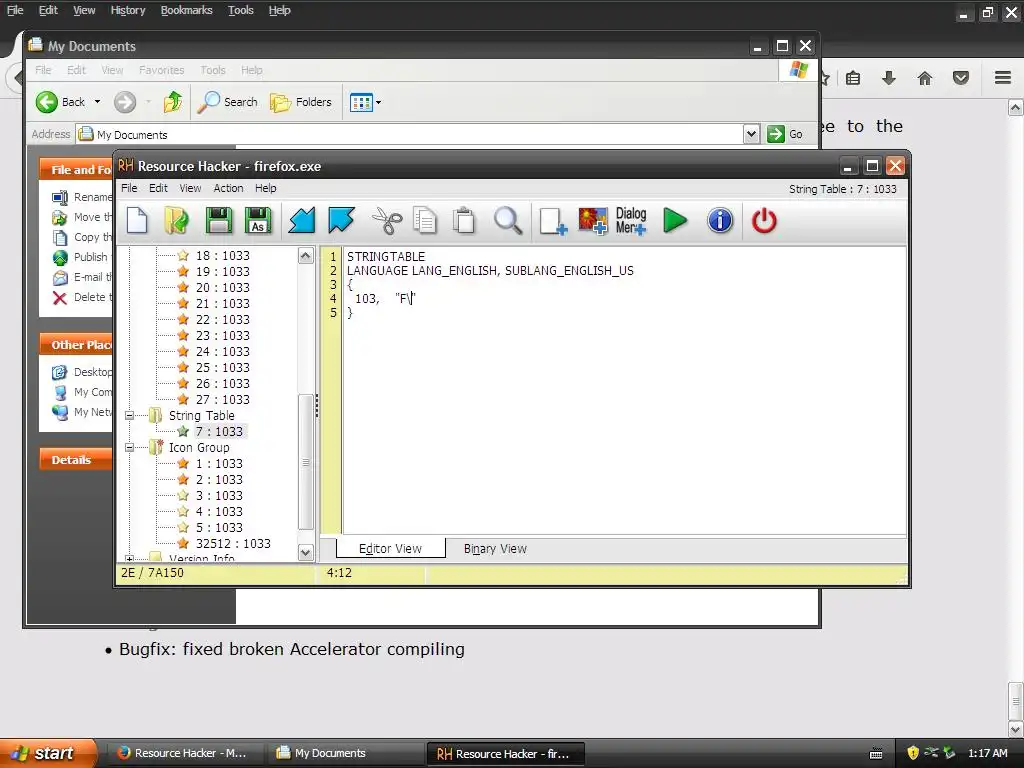Click the Delete task in My Documents sidebar
The width and height of the screenshot is (1024, 768).
click(x=82, y=297)
